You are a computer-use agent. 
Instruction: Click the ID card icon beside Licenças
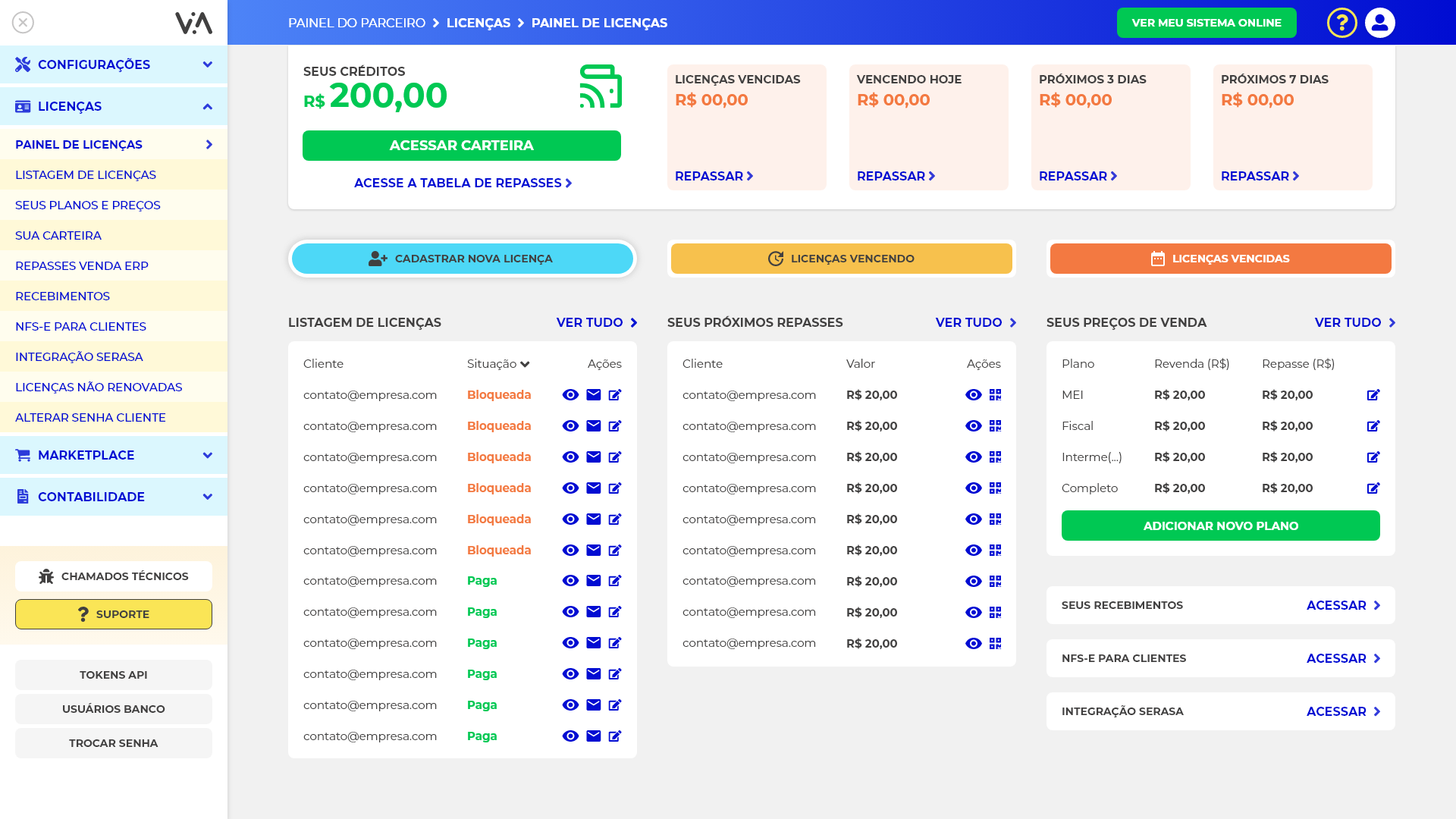point(23,106)
